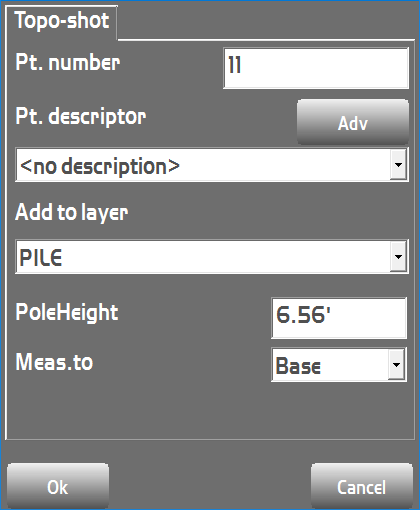Click the Pt. number input field
This screenshot has width=420, height=510.
pyautogui.click(x=316, y=68)
